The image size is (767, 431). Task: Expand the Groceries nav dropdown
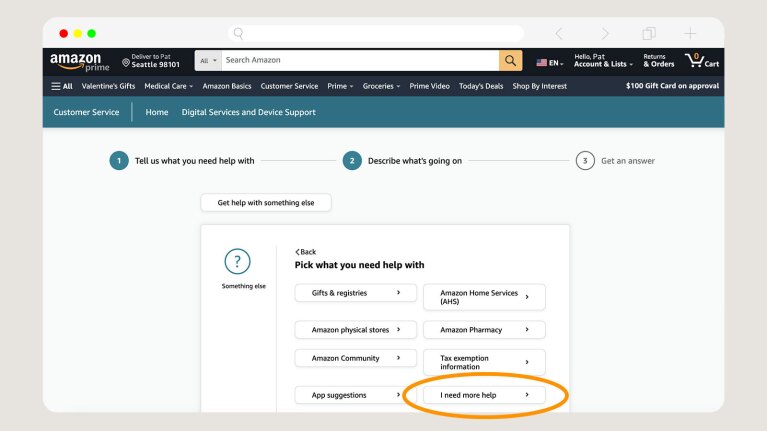click(x=381, y=86)
